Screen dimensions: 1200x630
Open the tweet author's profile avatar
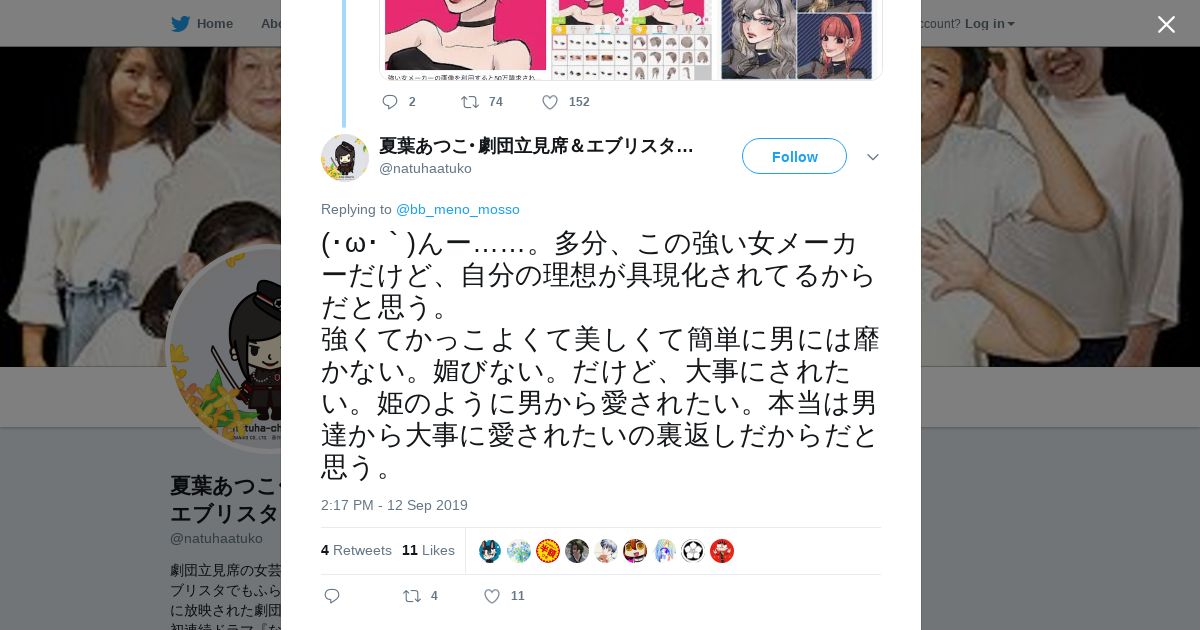click(x=345, y=158)
